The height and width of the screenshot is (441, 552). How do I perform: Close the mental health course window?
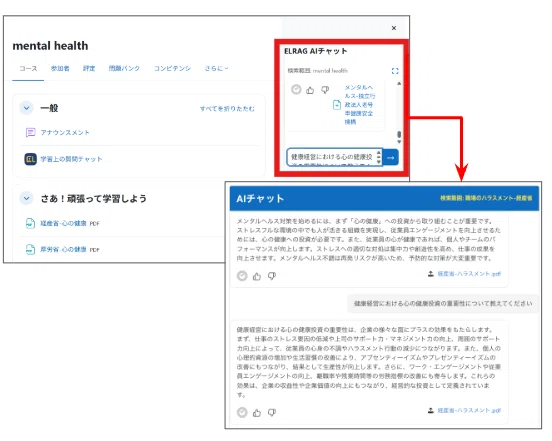coord(394,28)
